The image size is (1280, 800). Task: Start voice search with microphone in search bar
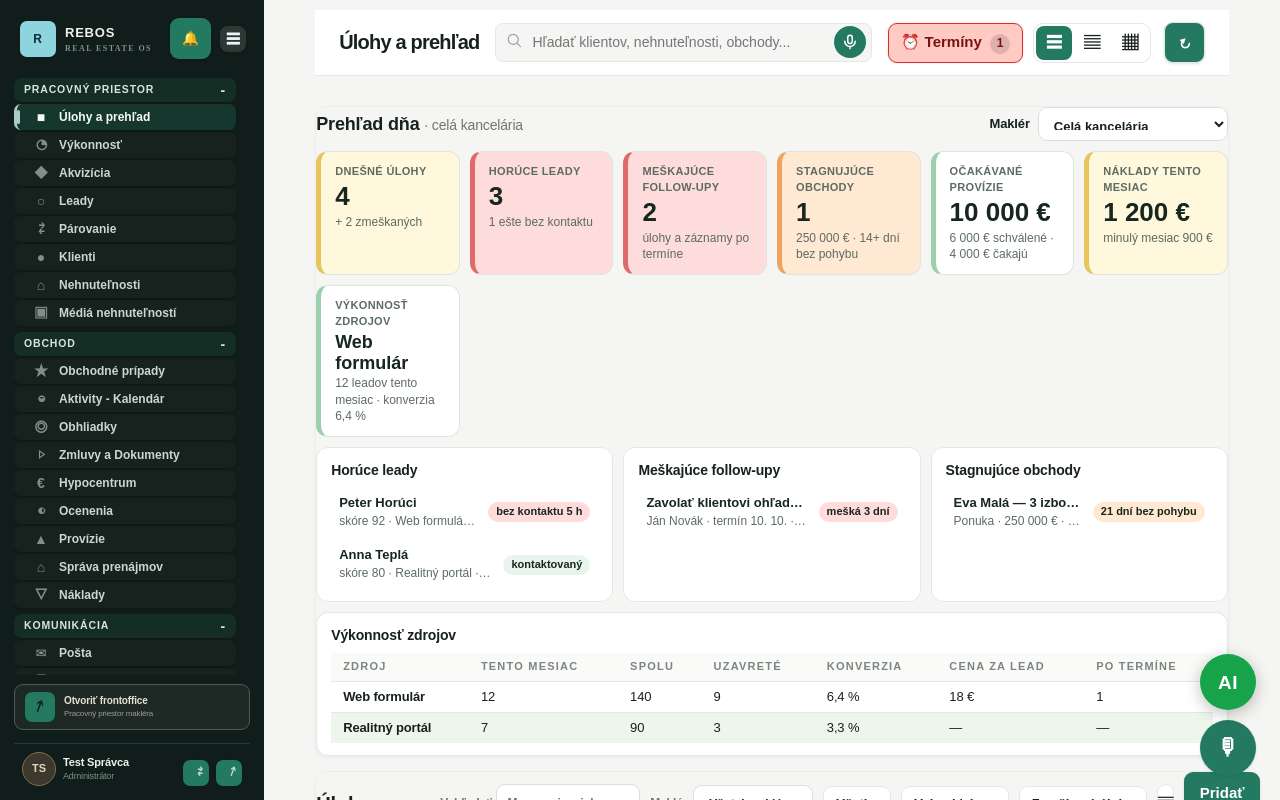pyautogui.click(x=850, y=42)
